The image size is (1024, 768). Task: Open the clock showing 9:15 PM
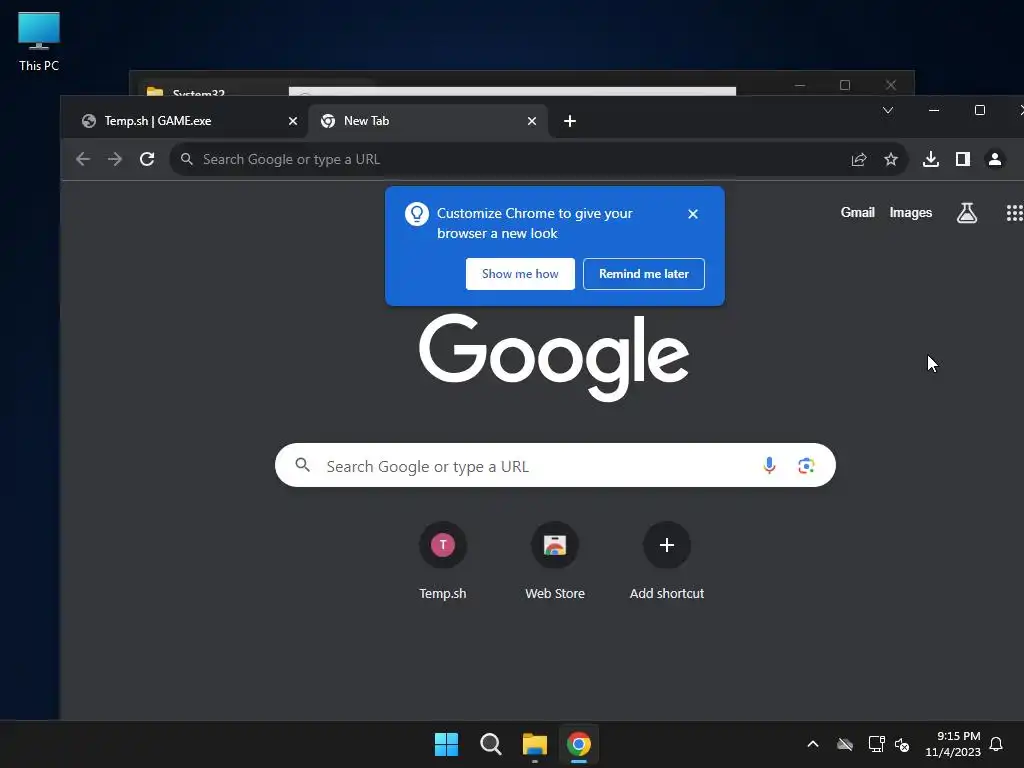coord(953,744)
